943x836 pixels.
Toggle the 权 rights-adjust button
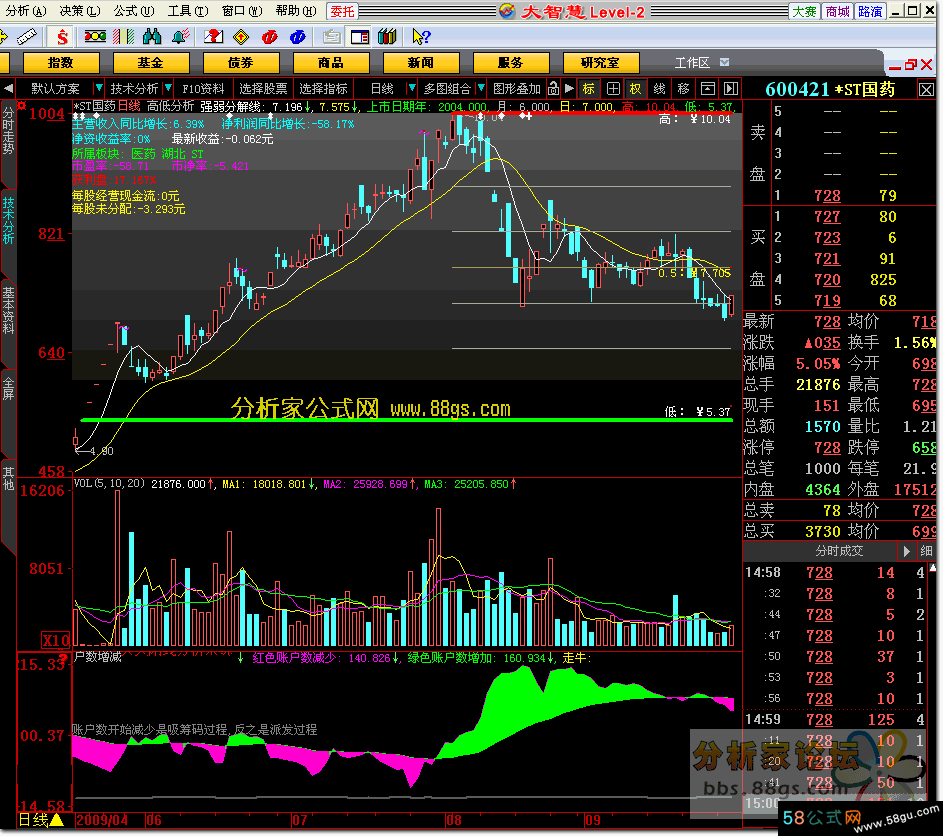pyautogui.click(x=635, y=89)
